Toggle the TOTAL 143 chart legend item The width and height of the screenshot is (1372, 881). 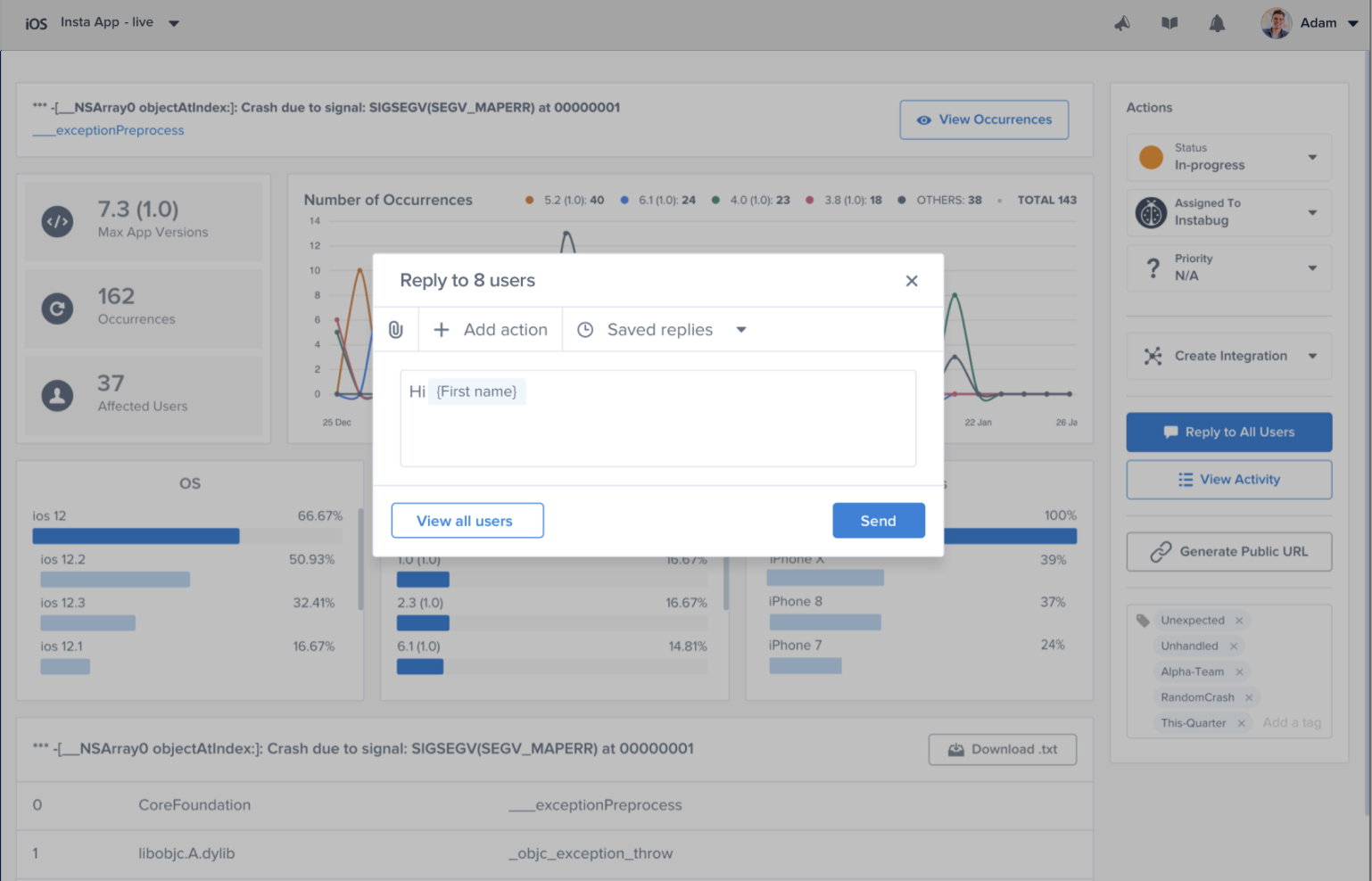(1037, 200)
